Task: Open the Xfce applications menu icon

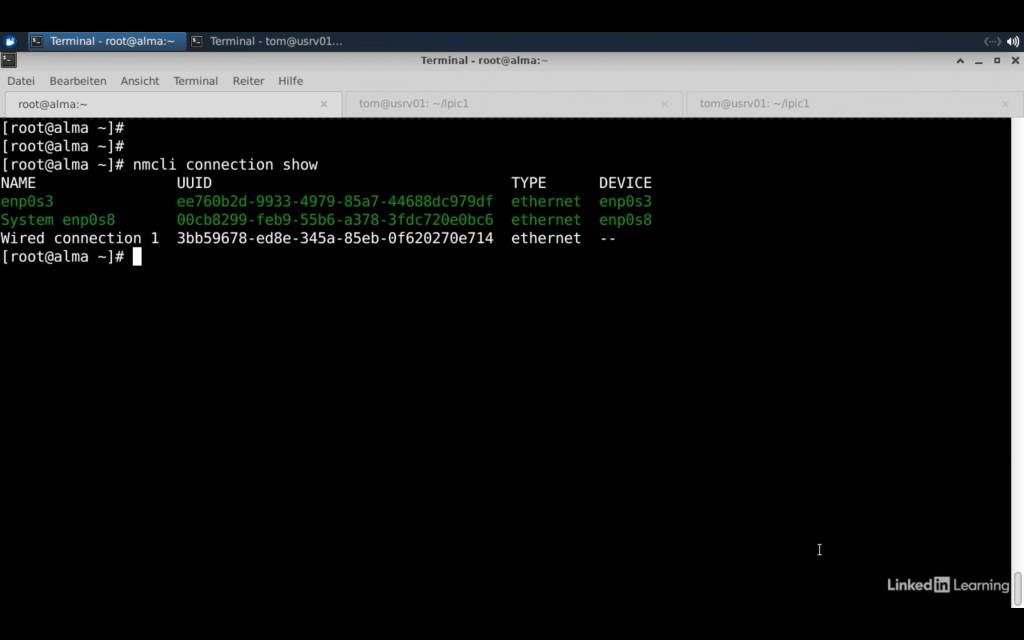Action: pyautogui.click(x=10, y=41)
